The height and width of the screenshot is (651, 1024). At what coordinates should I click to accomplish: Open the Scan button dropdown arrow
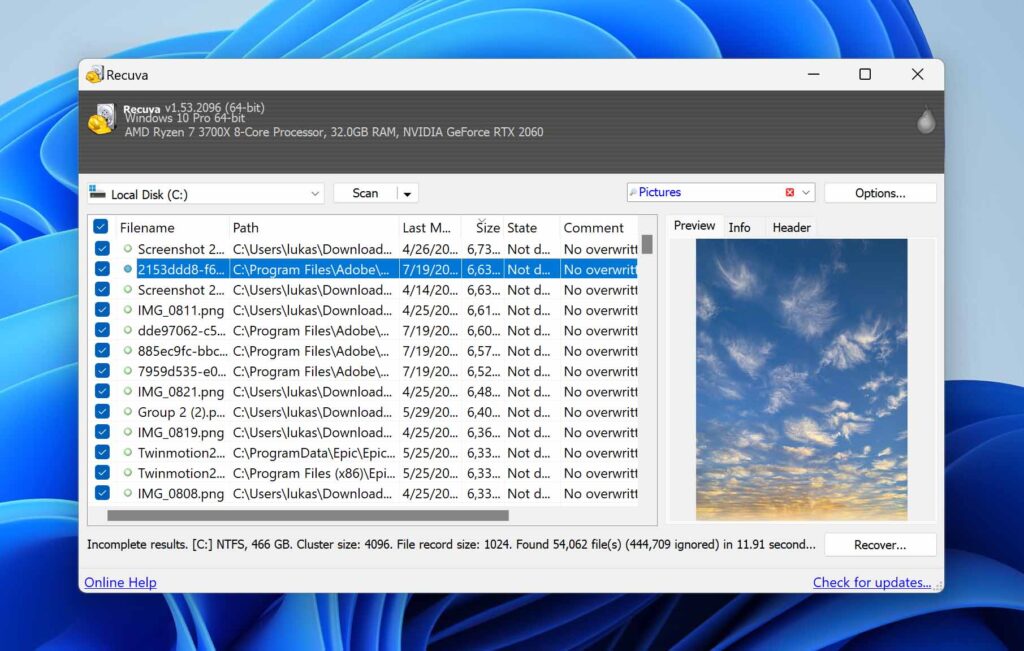[405, 192]
